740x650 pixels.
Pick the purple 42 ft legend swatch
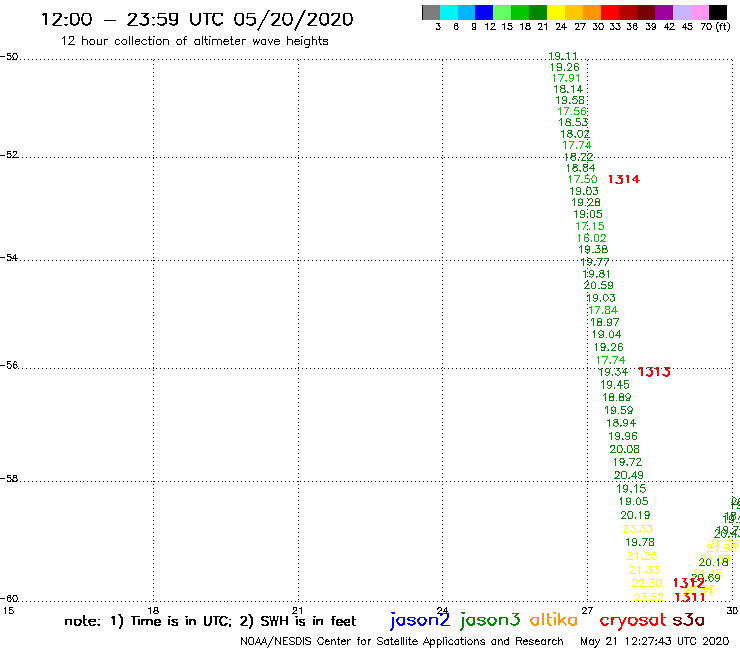(664, 12)
